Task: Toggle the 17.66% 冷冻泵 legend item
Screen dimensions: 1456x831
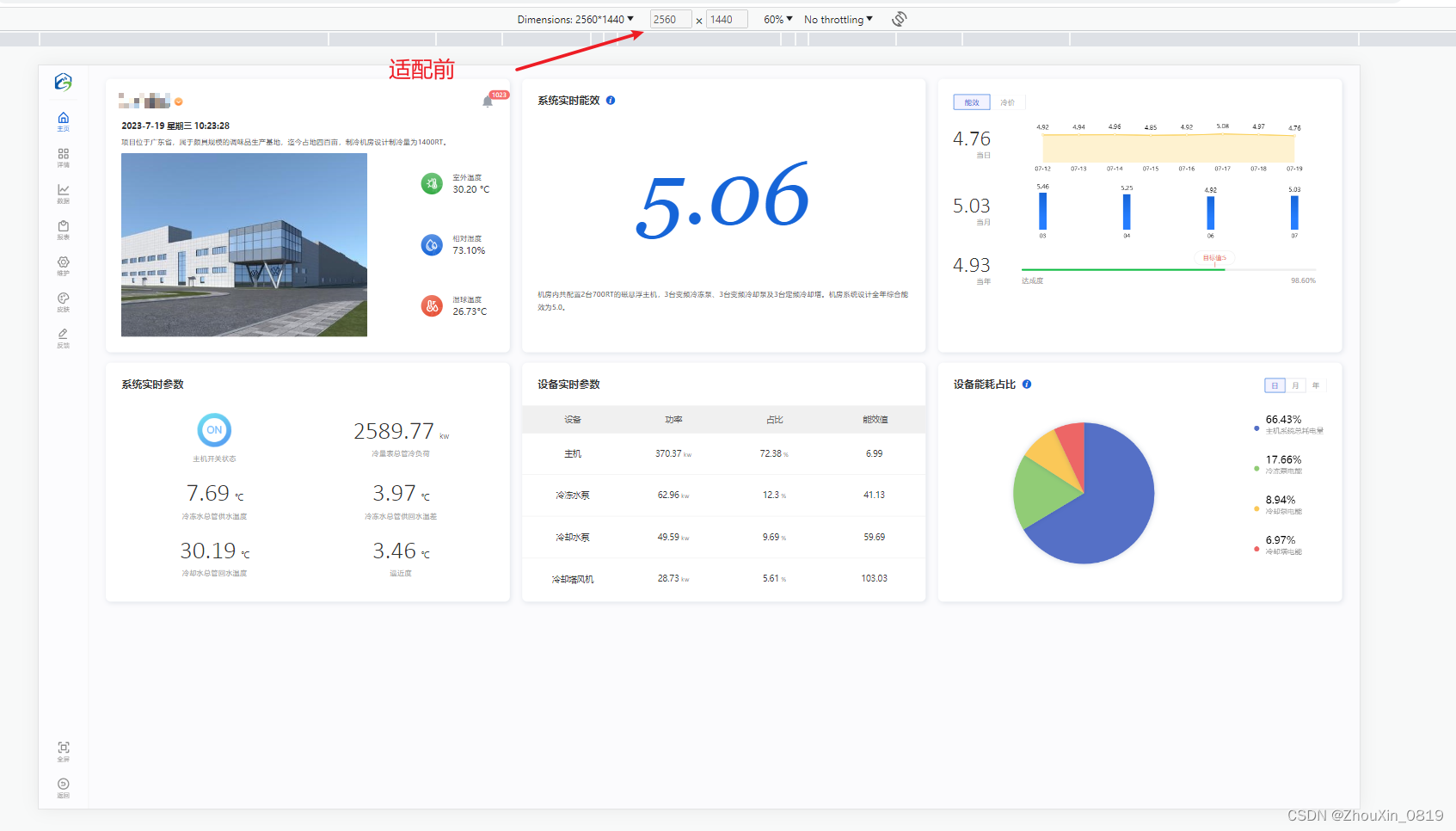Action: (x=1279, y=465)
